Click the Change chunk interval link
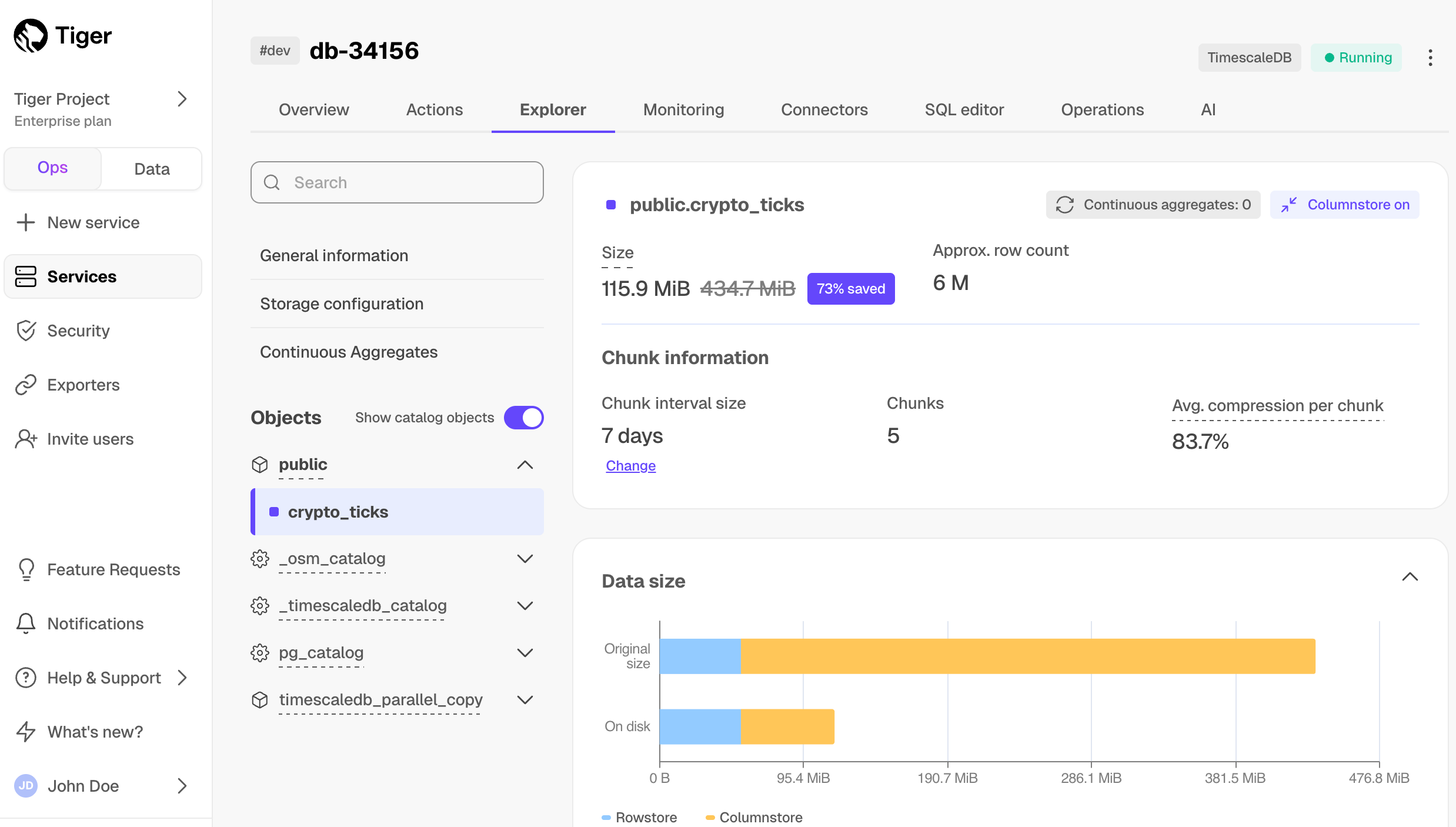This screenshot has height=827, width=1456. click(x=630, y=466)
